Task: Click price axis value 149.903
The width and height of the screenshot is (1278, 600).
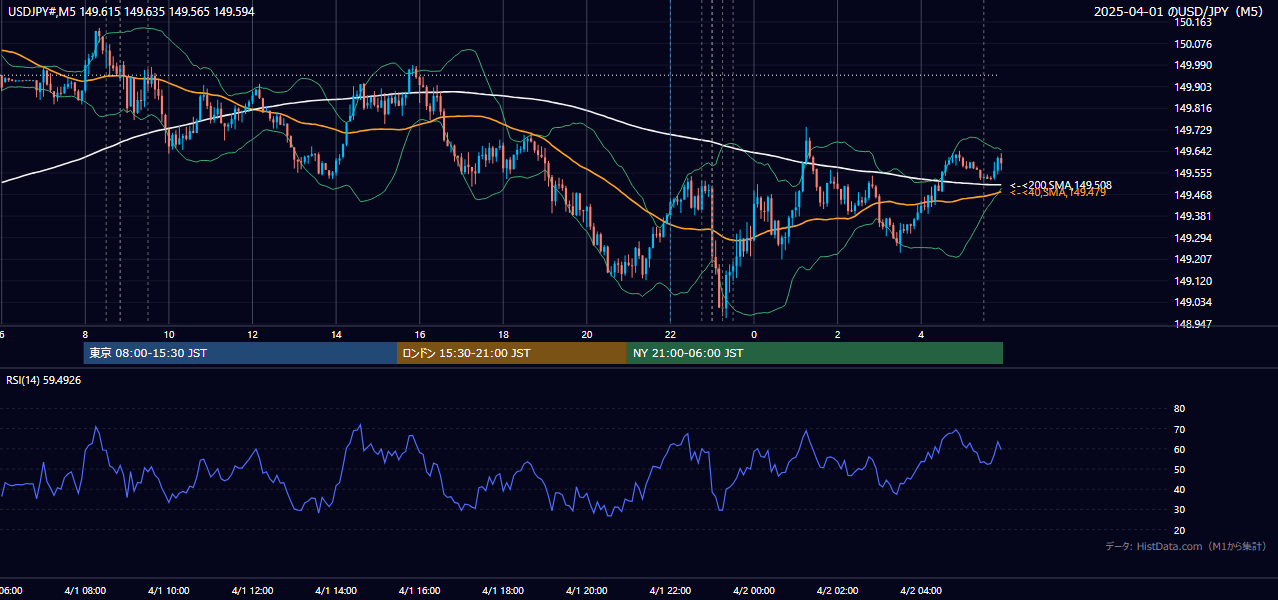Action: 1193,87
